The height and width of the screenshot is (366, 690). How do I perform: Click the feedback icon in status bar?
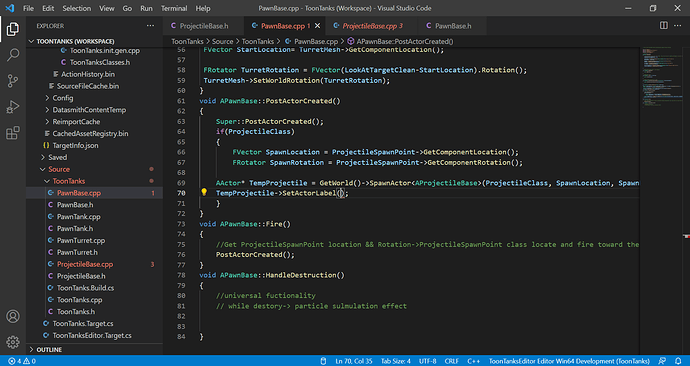tap(662, 361)
